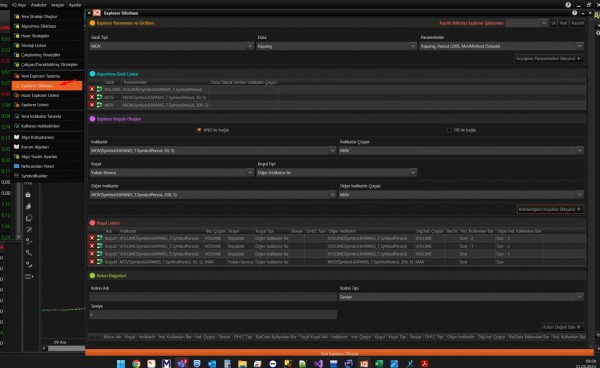Edit condition Koşul2 in Koşul Listesi
The image size is (600, 368).
[99, 246]
